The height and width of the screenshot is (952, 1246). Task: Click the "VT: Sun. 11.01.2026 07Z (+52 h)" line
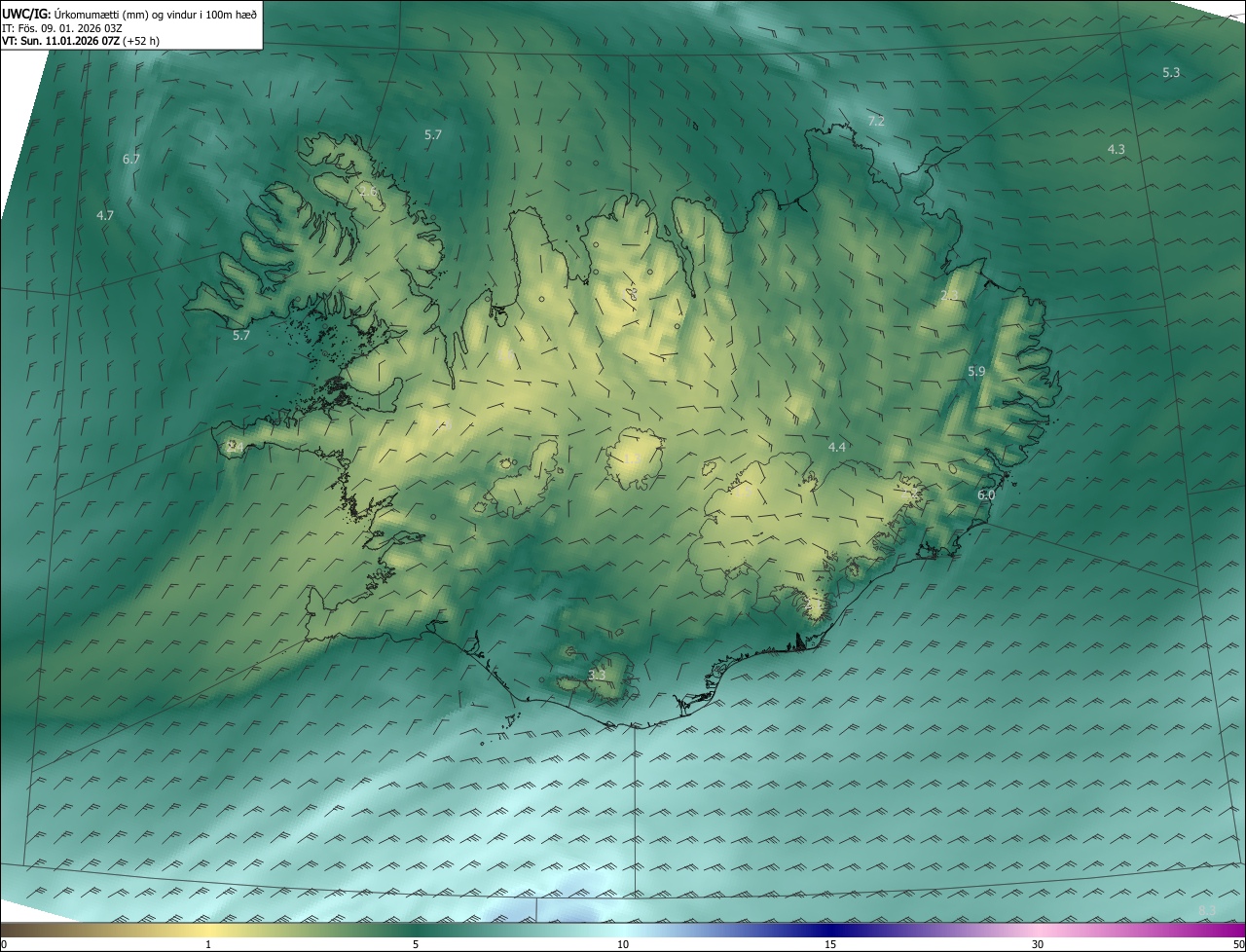point(81,42)
